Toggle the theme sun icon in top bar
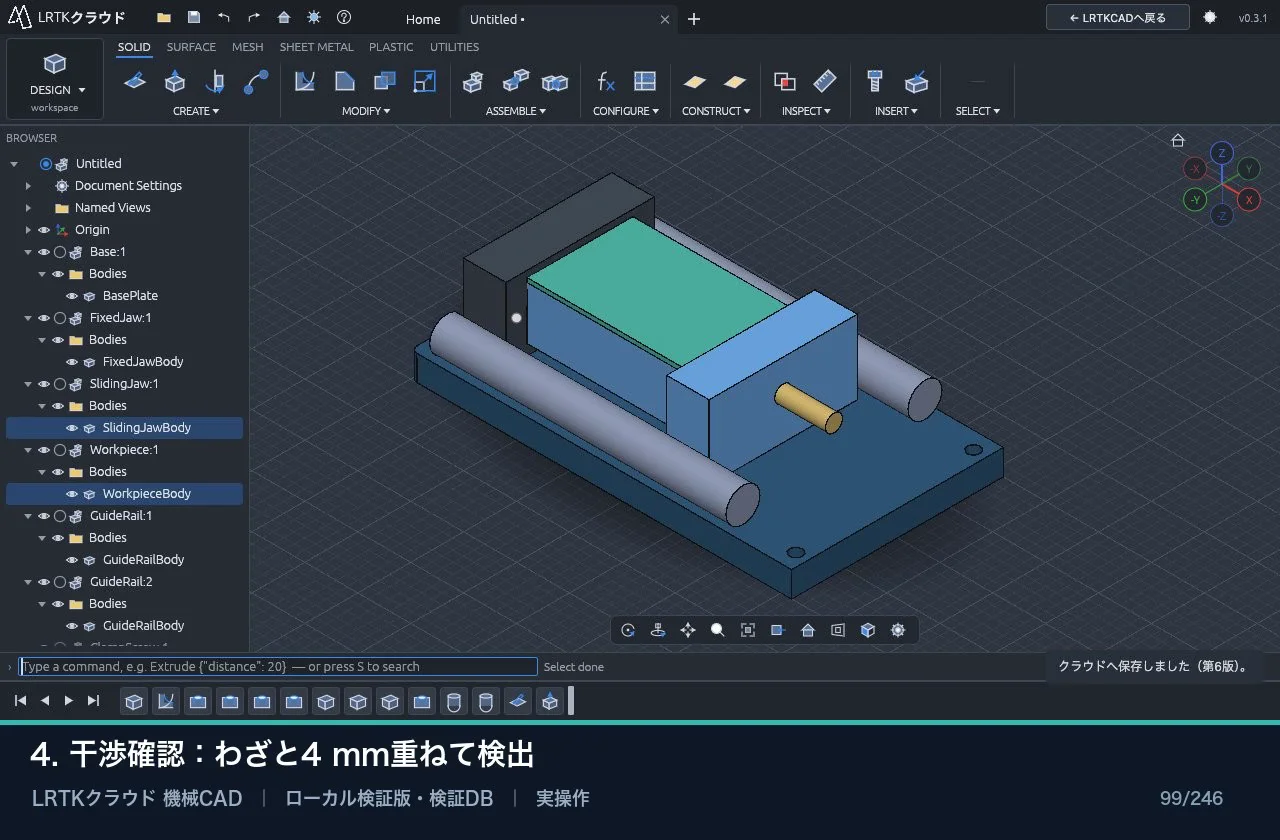The image size is (1280, 840). [x=314, y=18]
